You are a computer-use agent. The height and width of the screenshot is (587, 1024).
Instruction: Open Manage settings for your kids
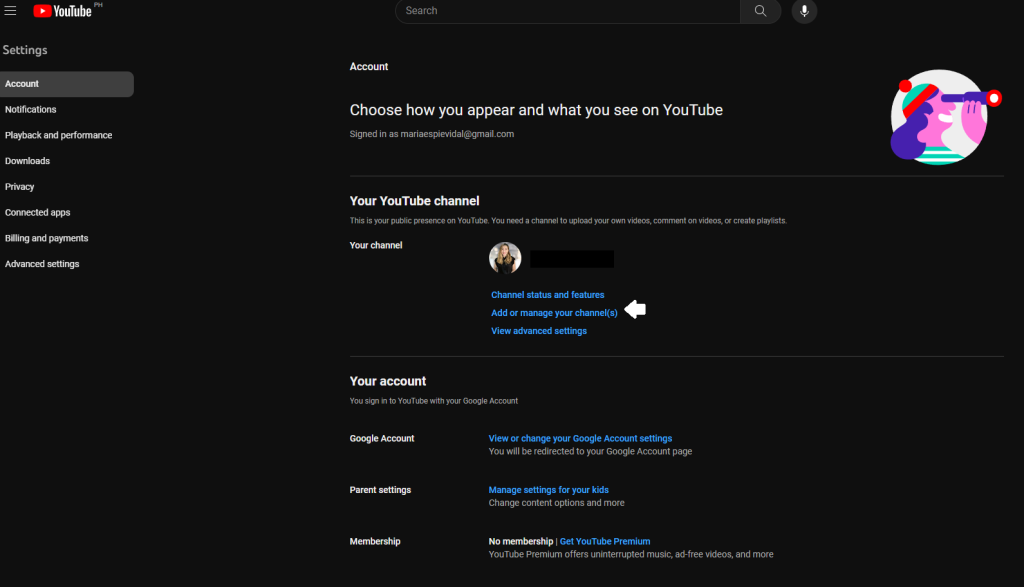tap(549, 490)
